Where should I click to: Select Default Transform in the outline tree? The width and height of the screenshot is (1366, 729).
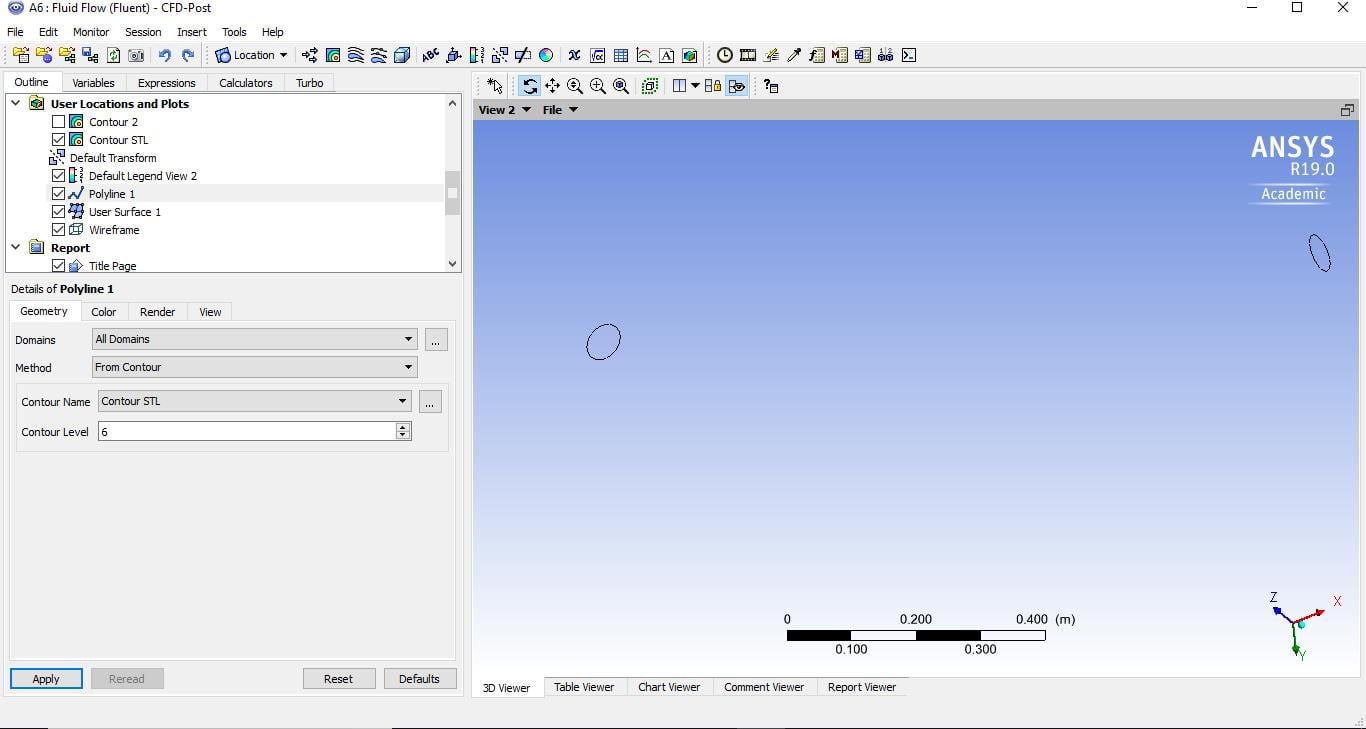[x=113, y=158]
